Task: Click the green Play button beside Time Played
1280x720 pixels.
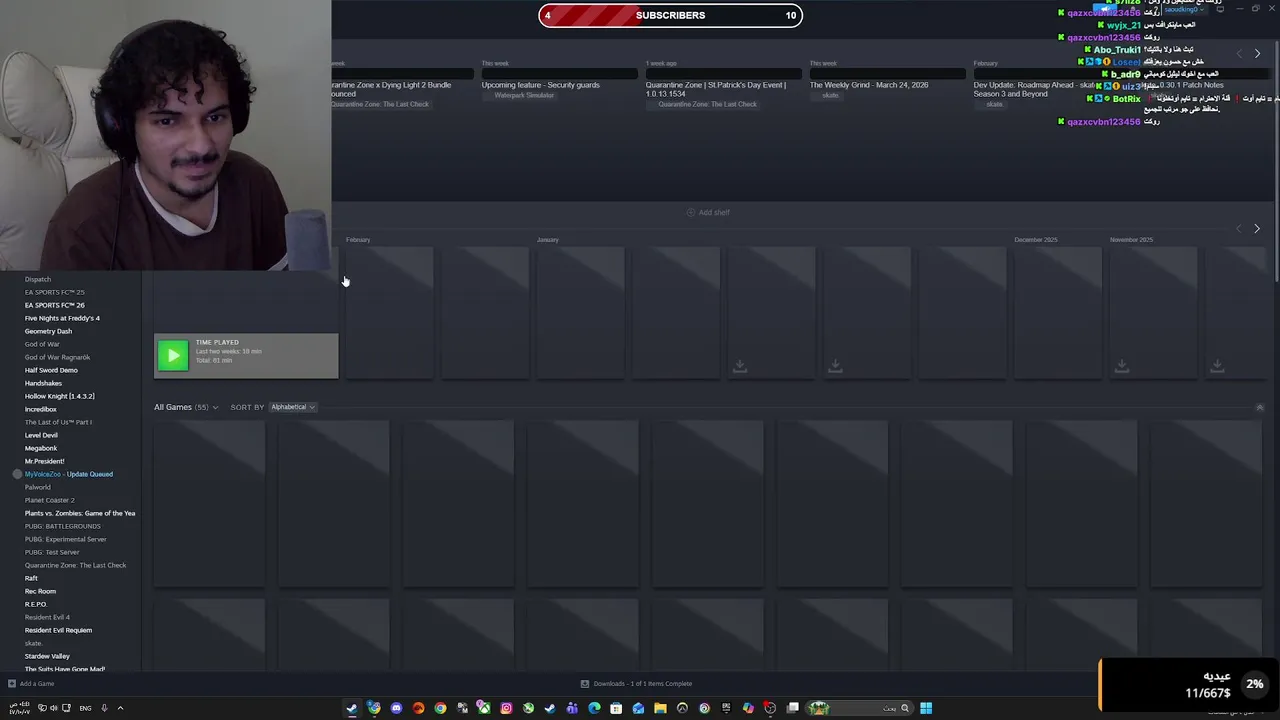Action: pos(173,356)
